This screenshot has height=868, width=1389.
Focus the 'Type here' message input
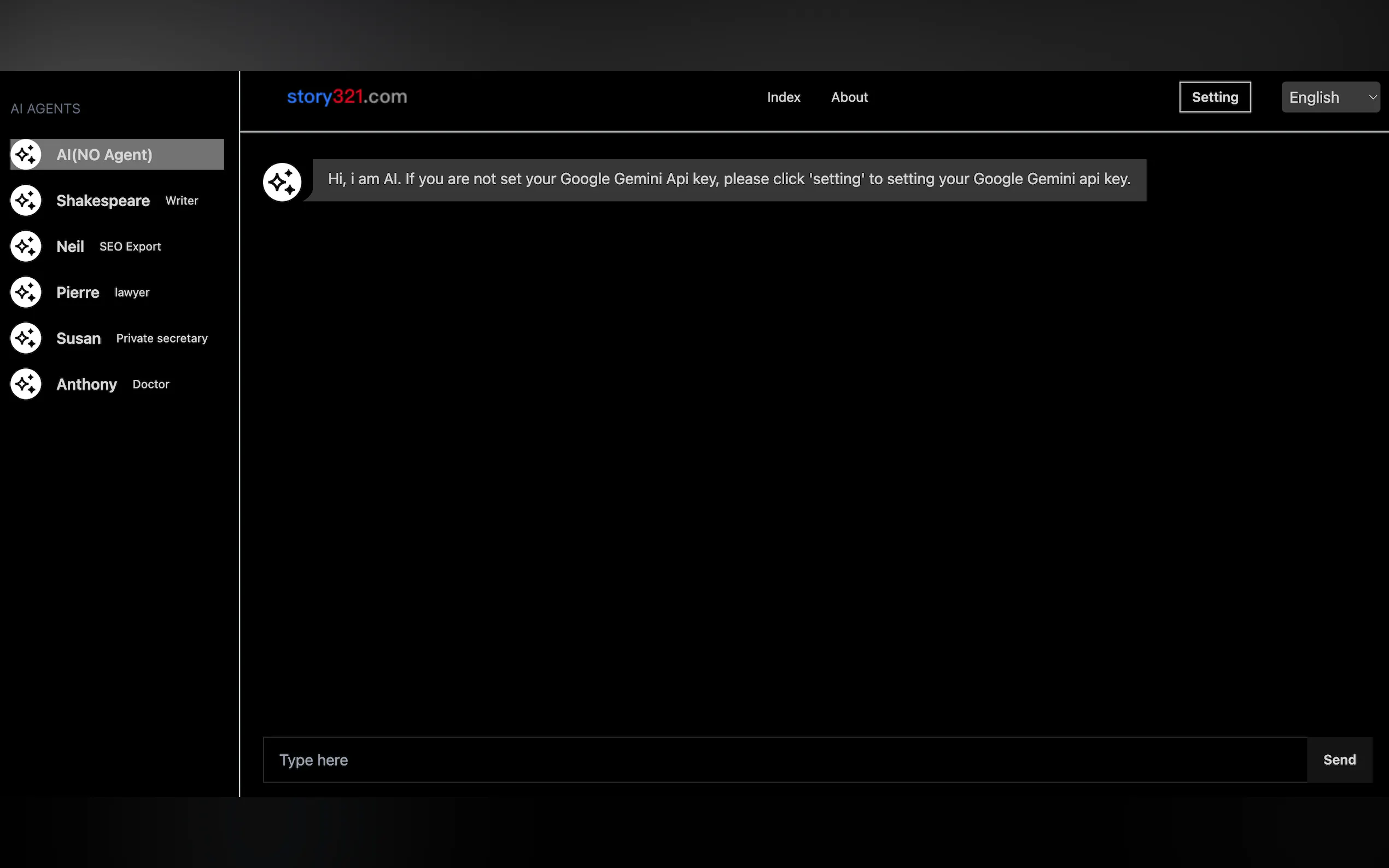pyautogui.click(x=784, y=760)
